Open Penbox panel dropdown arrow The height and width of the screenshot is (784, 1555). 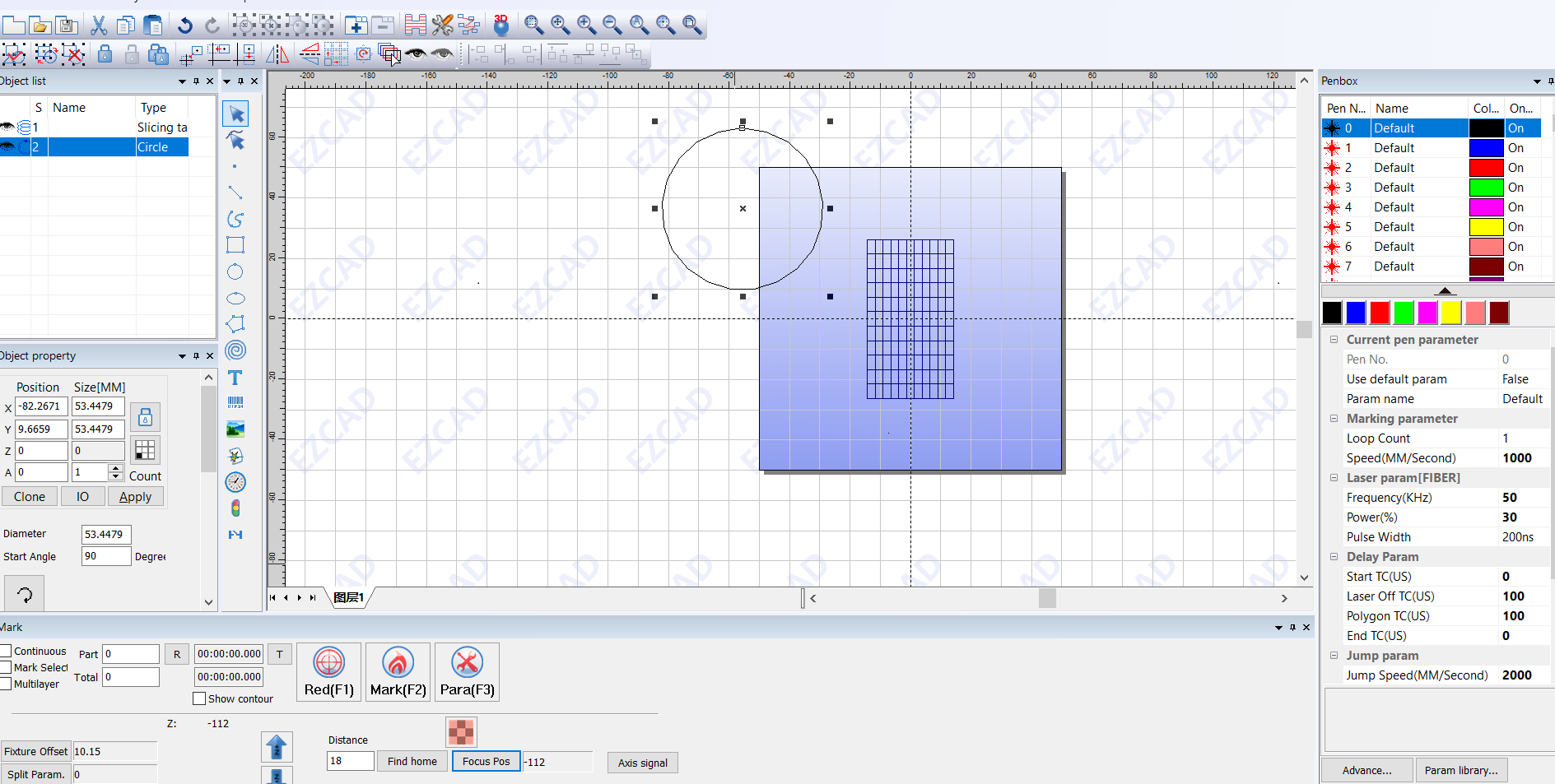(1537, 81)
